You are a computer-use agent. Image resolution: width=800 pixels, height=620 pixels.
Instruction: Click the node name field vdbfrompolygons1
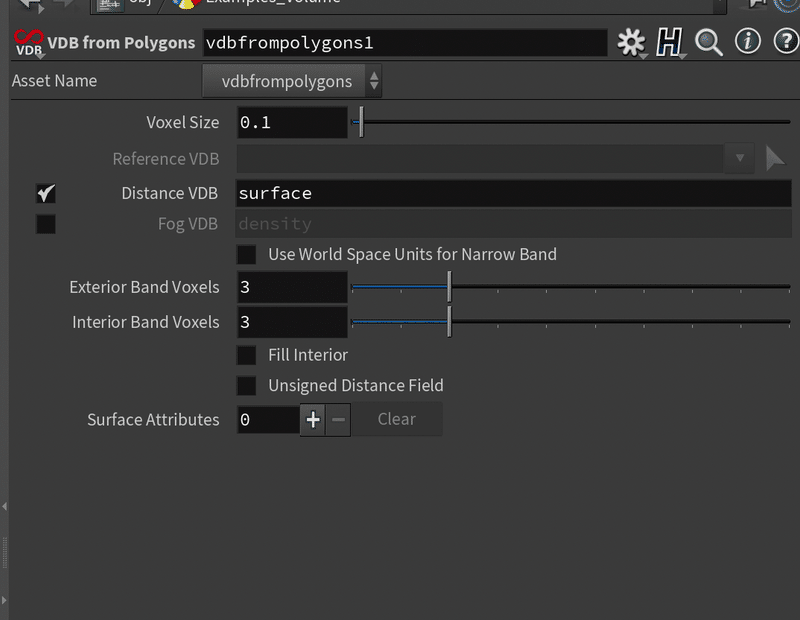click(404, 43)
